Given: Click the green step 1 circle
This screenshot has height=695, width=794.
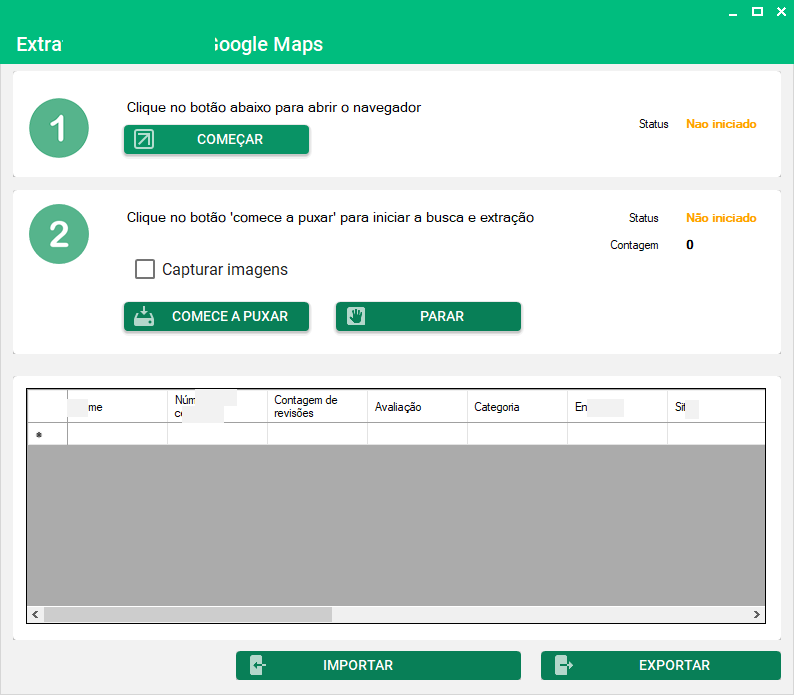Looking at the screenshot, I should 59,128.
